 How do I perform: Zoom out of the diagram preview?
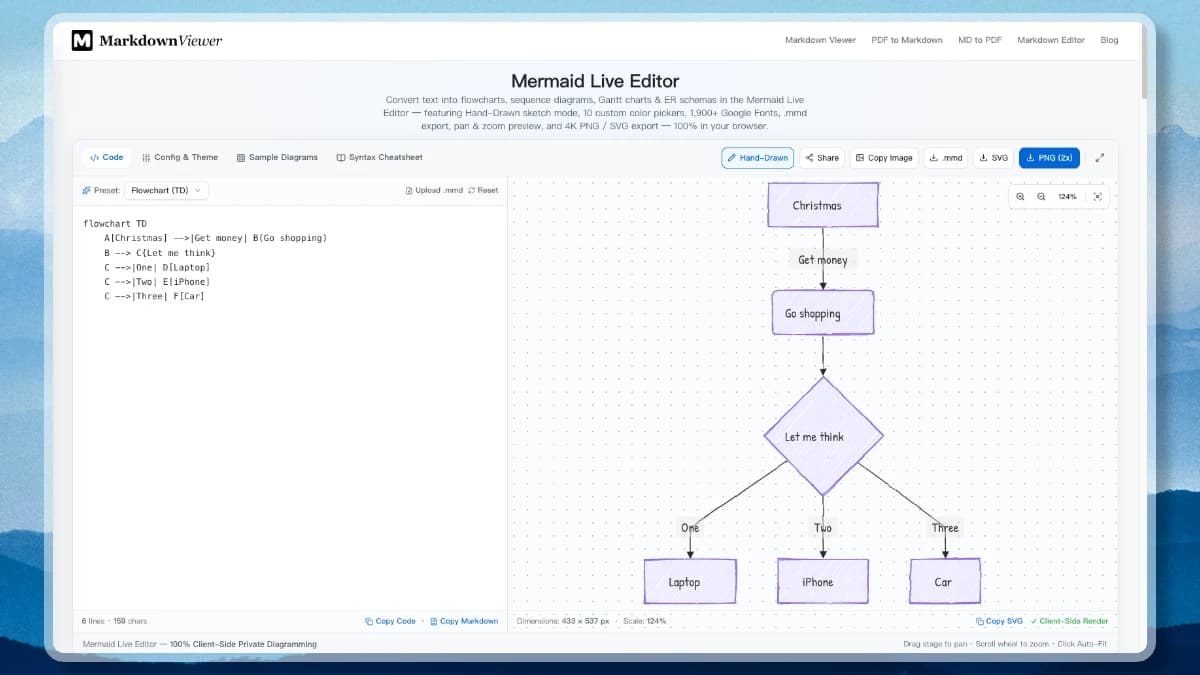click(x=1041, y=197)
